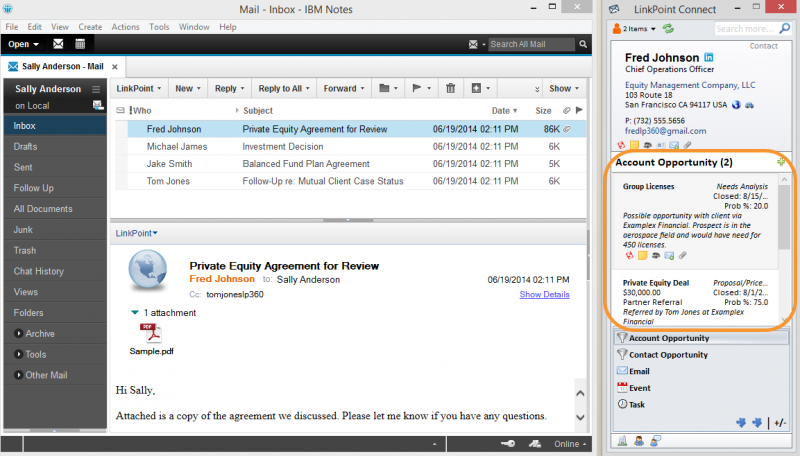This screenshot has width=800, height=456.
Task: Expand the Archive folder
Action: tap(18, 334)
